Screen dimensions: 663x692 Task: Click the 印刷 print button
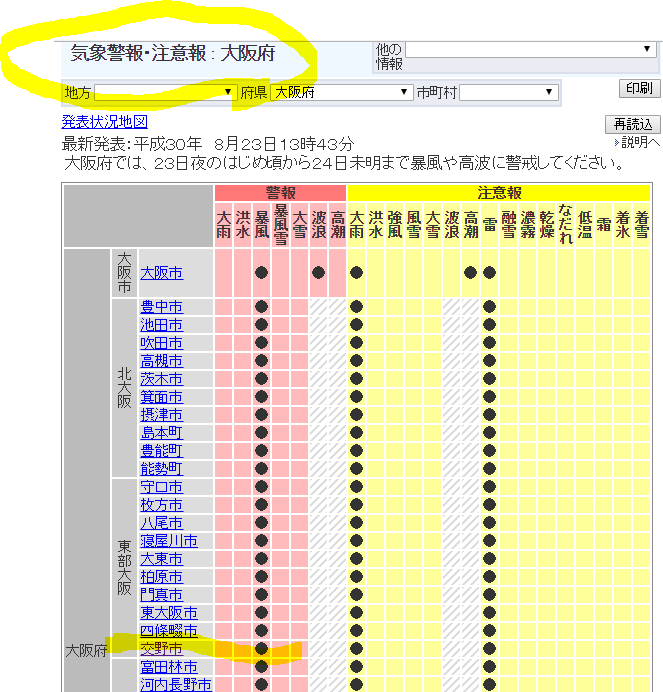point(639,88)
